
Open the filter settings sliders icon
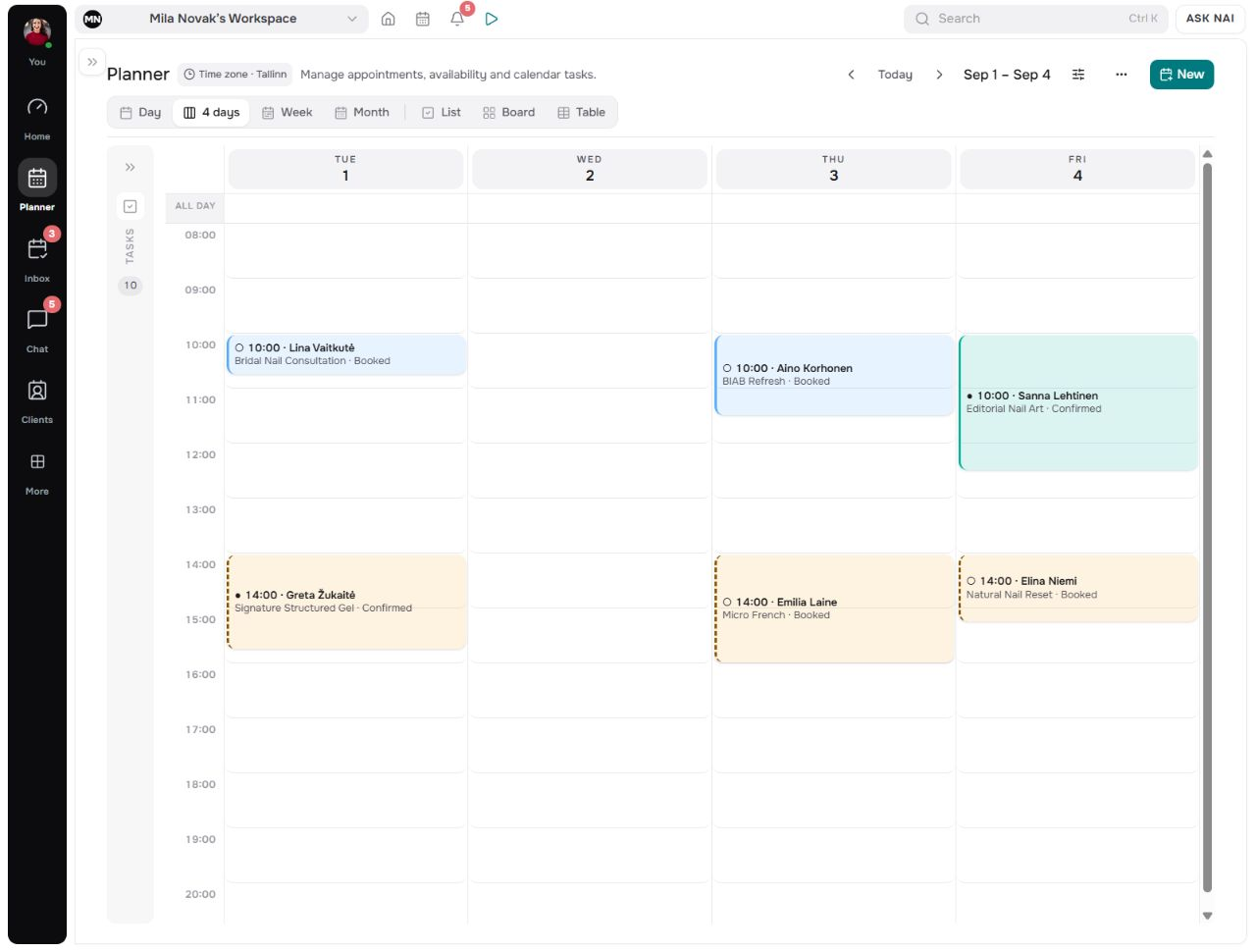tap(1078, 75)
